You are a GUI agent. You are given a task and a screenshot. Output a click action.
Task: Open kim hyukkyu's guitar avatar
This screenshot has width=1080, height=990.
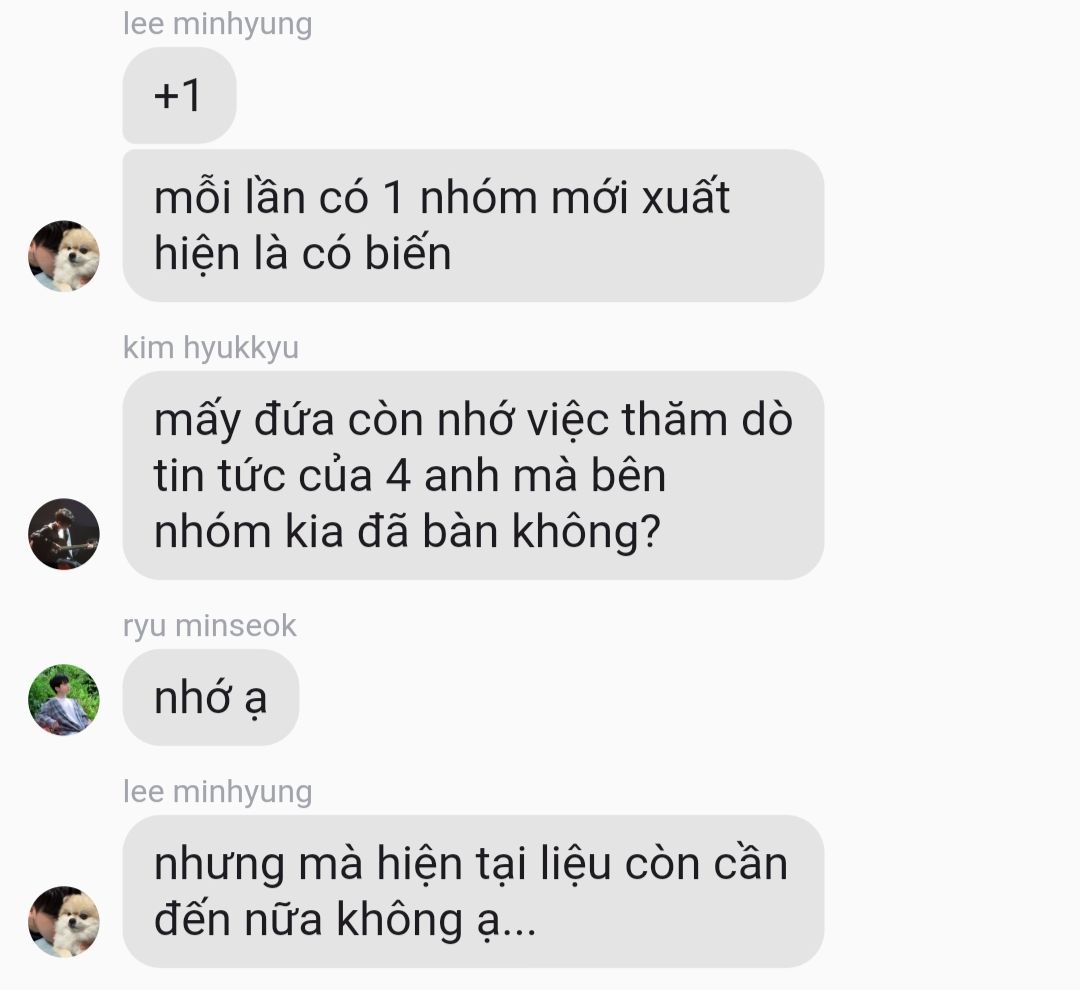tap(63, 534)
